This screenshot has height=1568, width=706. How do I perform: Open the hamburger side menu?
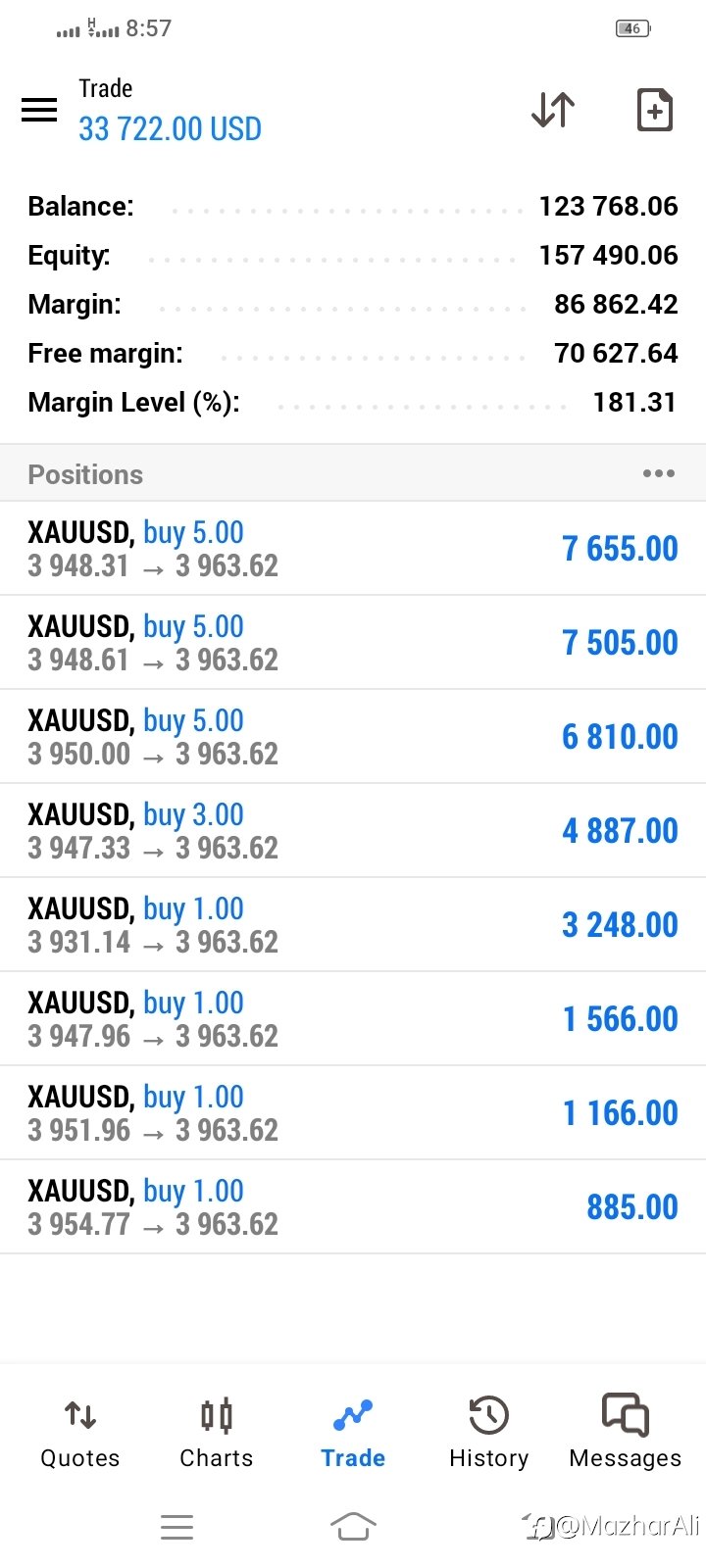39,109
